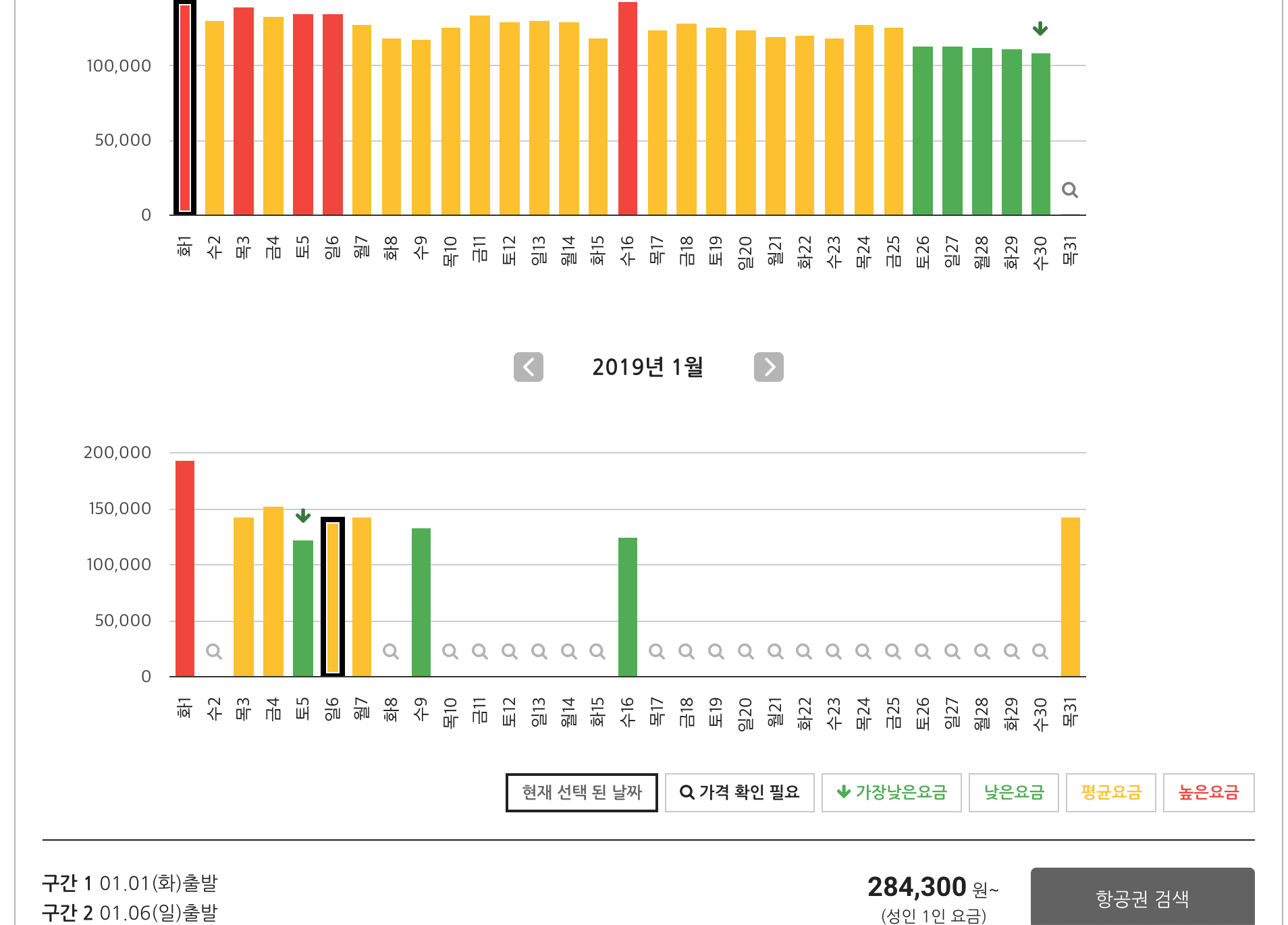Click the previous month arrow button
The height and width of the screenshot is (925, 1288).
[528, 367]
